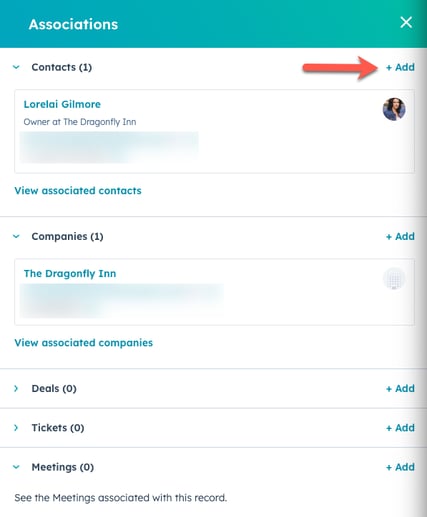Add a deal association

coord(400,388)
